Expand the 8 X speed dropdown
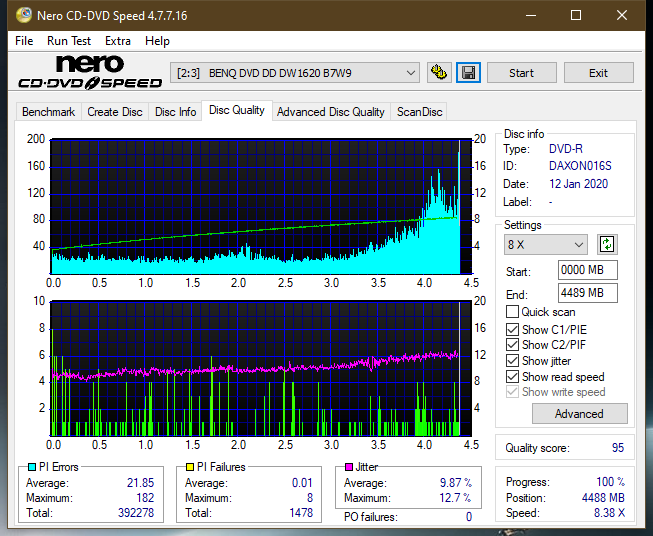The width and height of the screenshot is (653, 536). 547,244
